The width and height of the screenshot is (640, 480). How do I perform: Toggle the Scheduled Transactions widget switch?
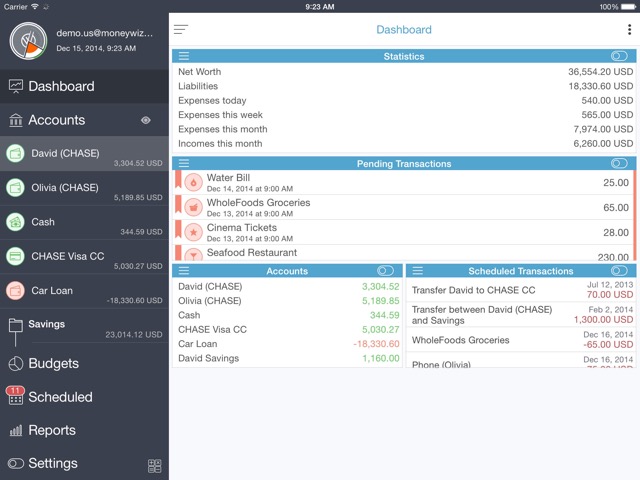click(619, 271)
